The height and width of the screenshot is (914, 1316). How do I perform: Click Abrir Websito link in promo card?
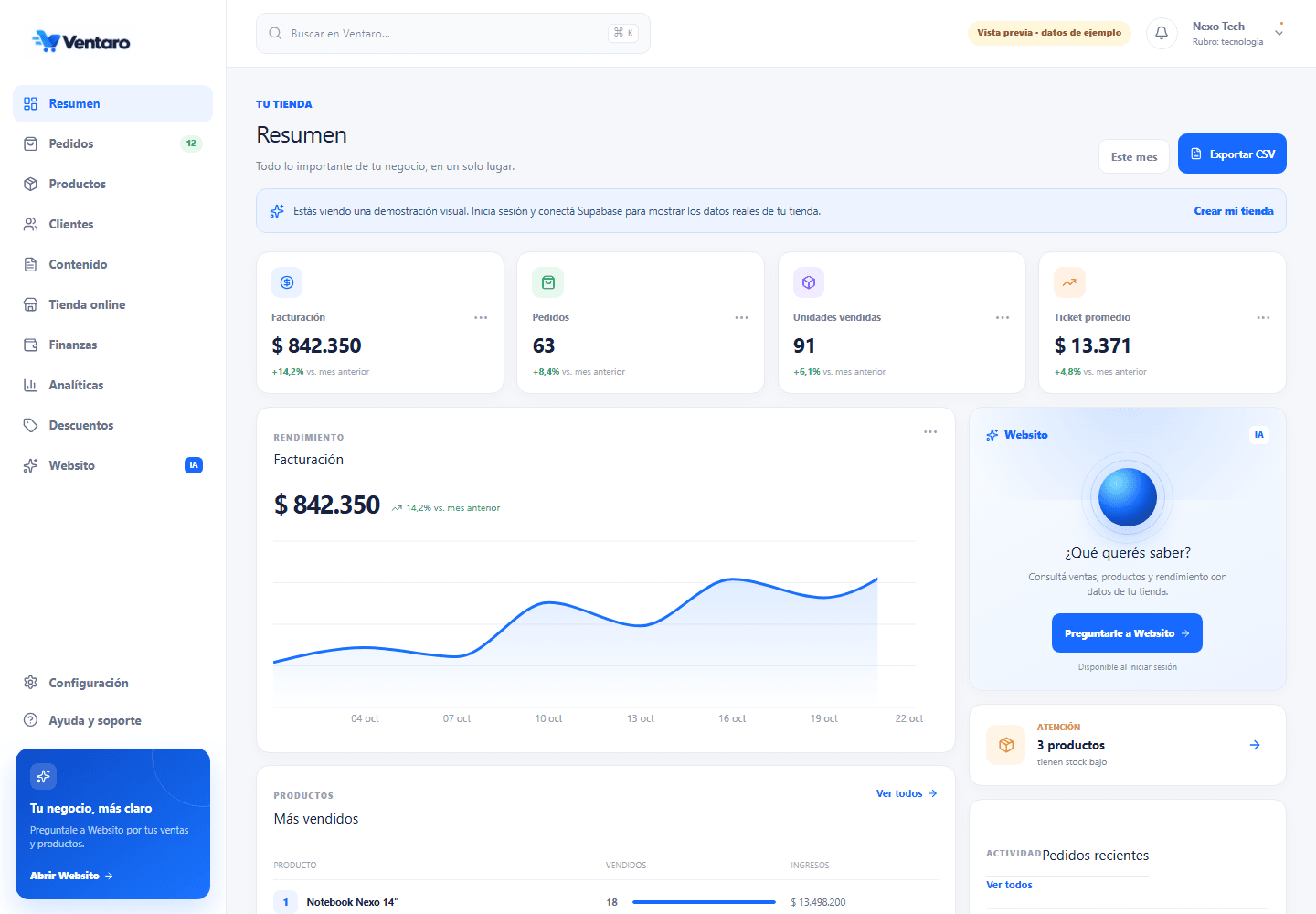point(71,876)
